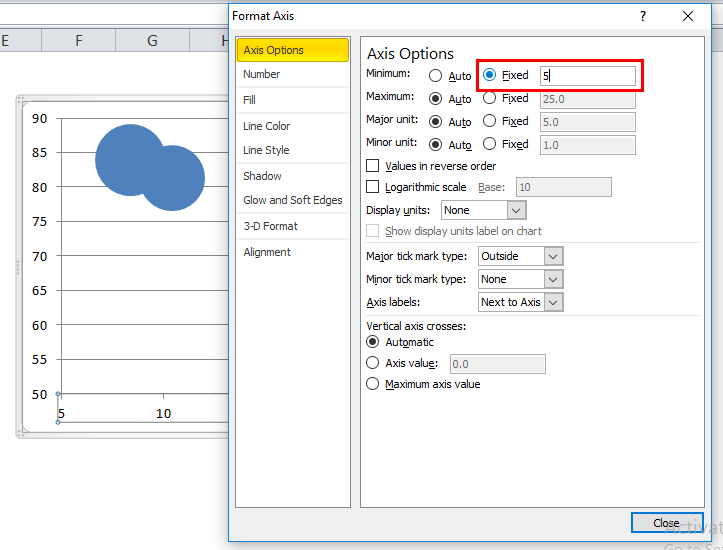723x550 pixels.
Task: Click the vertical axis label 50
Action: pyautogui.click(x=40, y=395)
